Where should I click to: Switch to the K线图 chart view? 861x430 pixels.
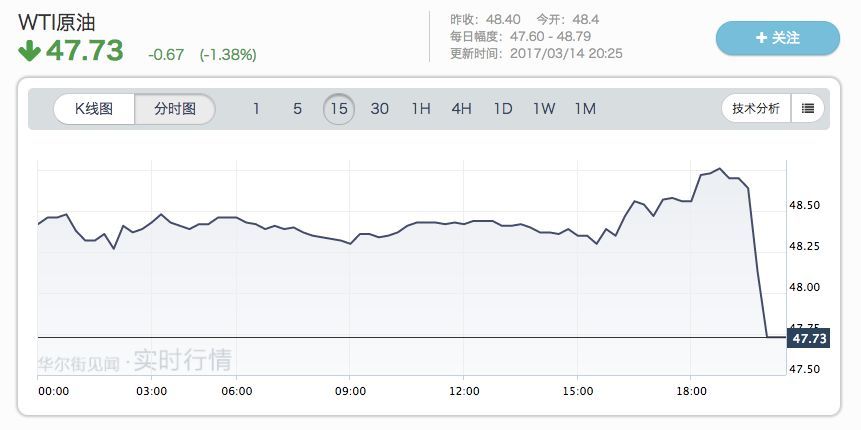95,109
